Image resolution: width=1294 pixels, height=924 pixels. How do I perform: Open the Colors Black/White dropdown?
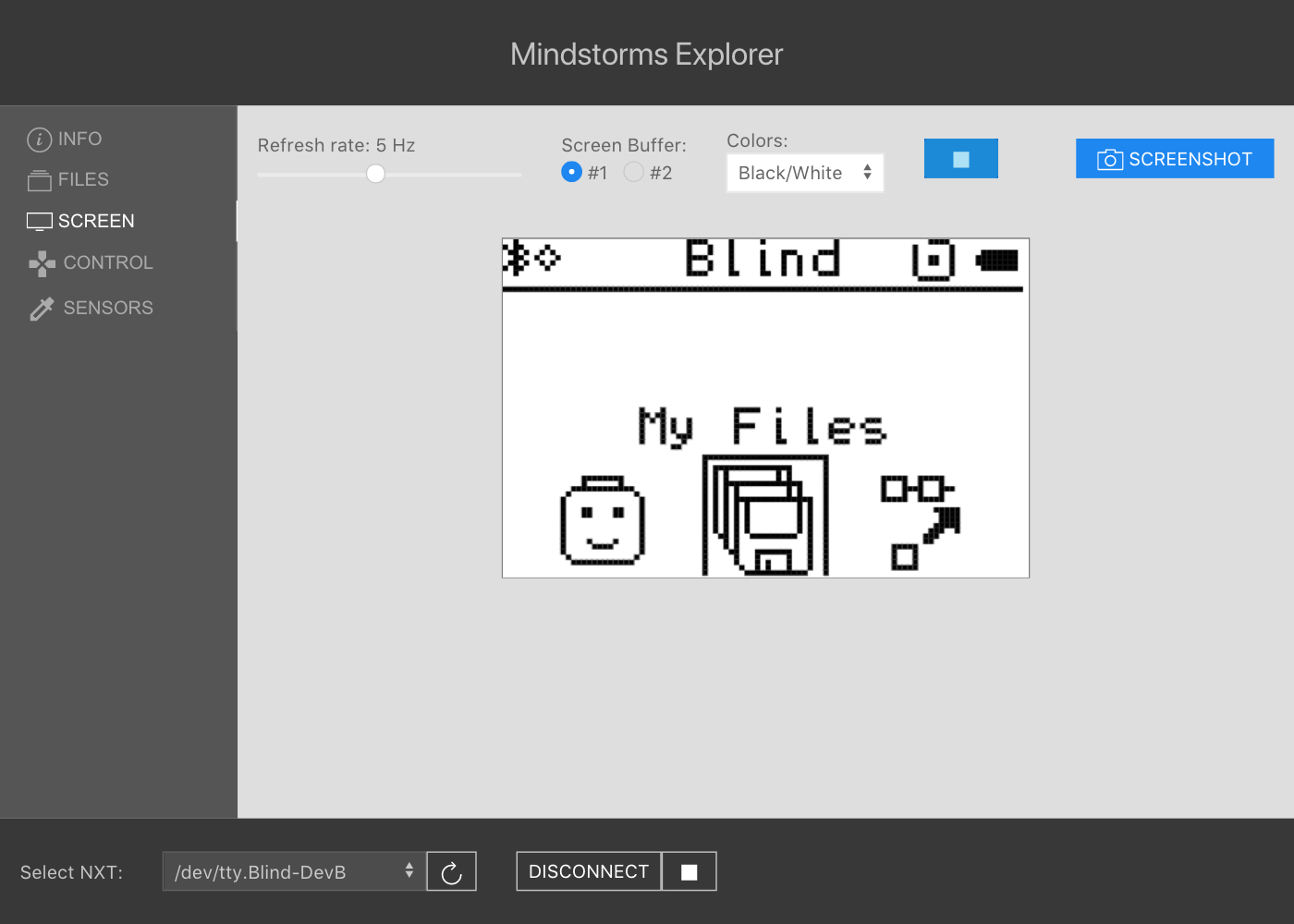[x=805, y=173]
